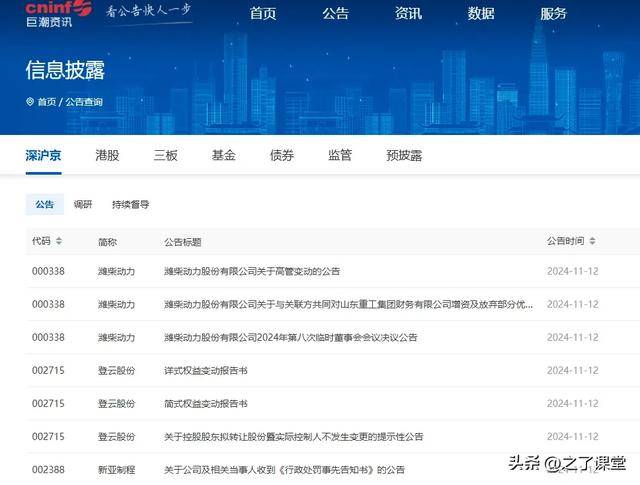This screenshot has width=640, height=485.
Task: Switch to the 港股 tab
Action: [x=107, y=156]
